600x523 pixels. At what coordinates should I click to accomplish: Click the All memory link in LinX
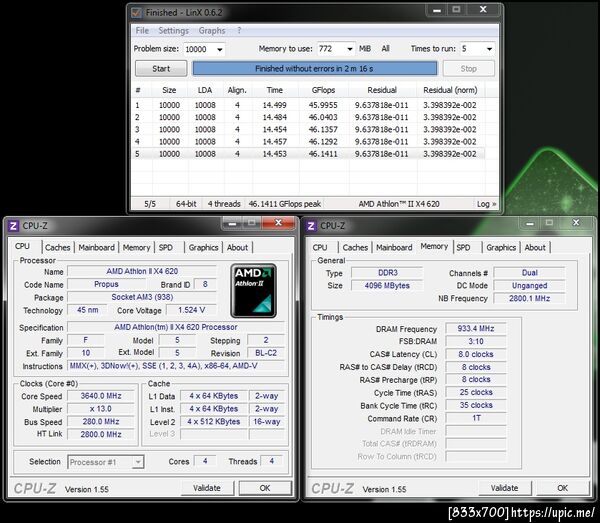click(385, 49)
